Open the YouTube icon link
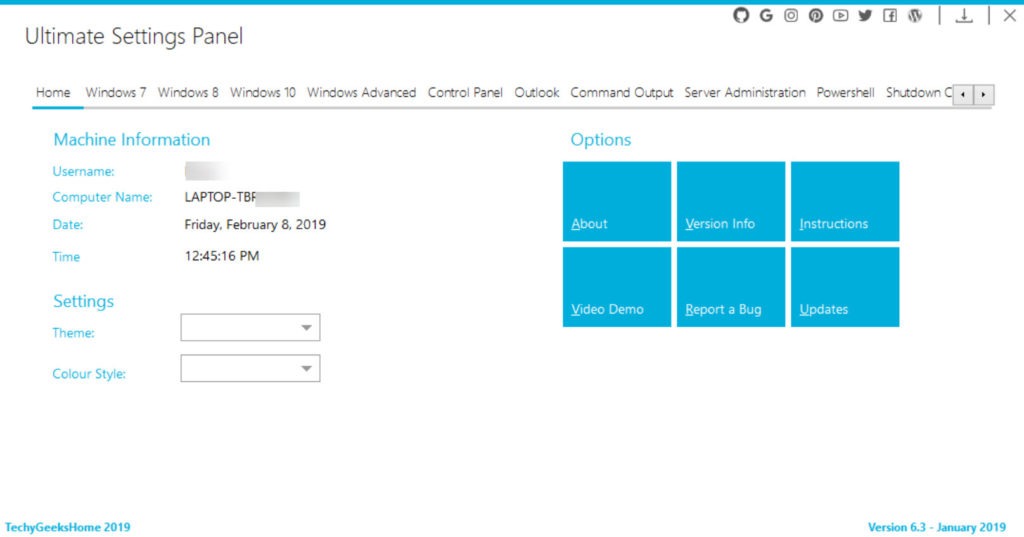This screenshot has width=1024, height=537. [x=840, y=15]
